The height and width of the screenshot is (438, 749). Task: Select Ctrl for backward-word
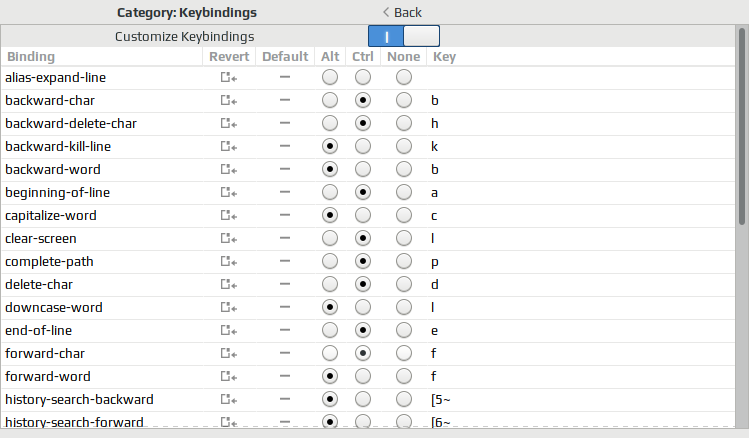363,169
